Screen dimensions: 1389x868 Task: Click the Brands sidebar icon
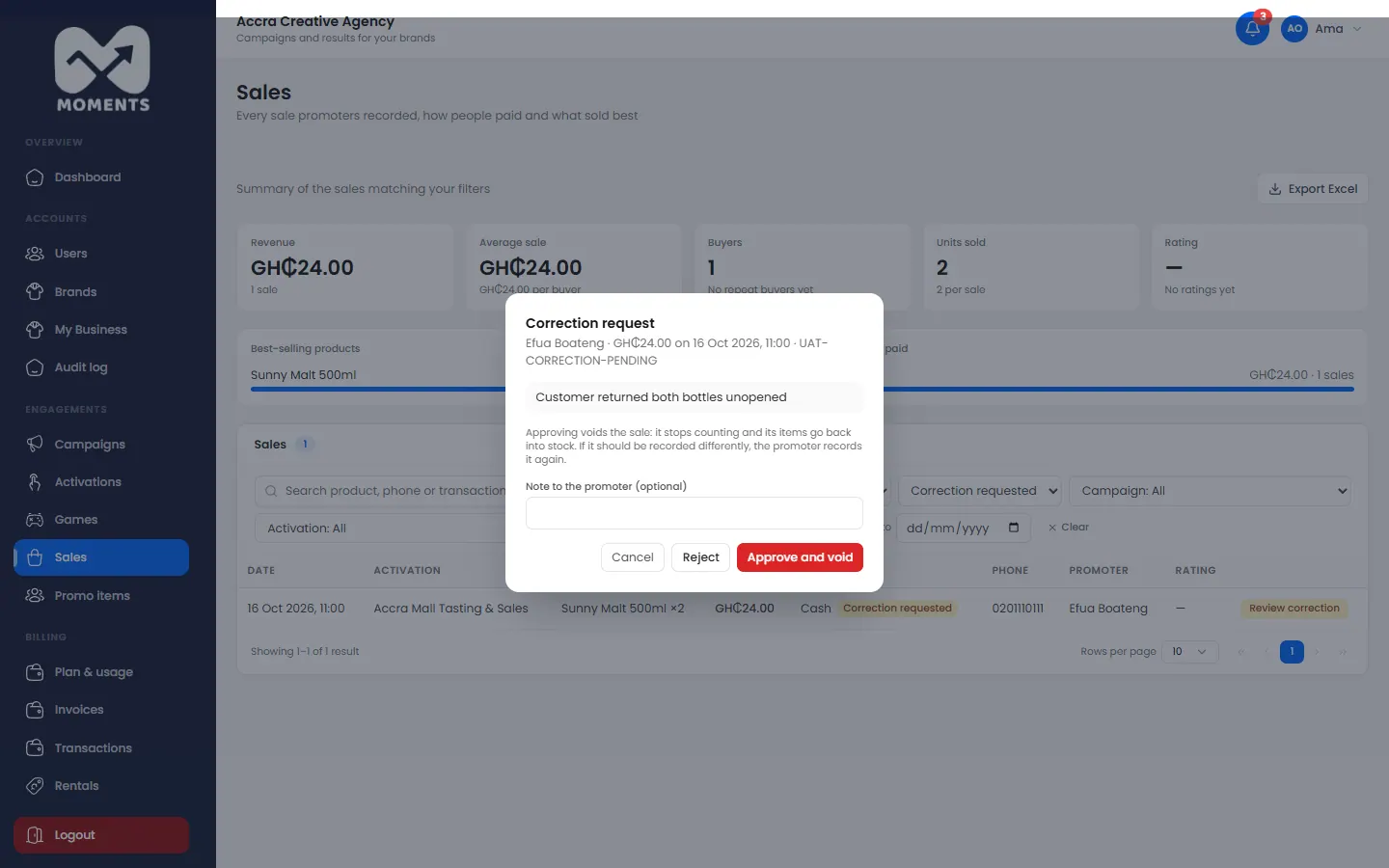[35, 292]
